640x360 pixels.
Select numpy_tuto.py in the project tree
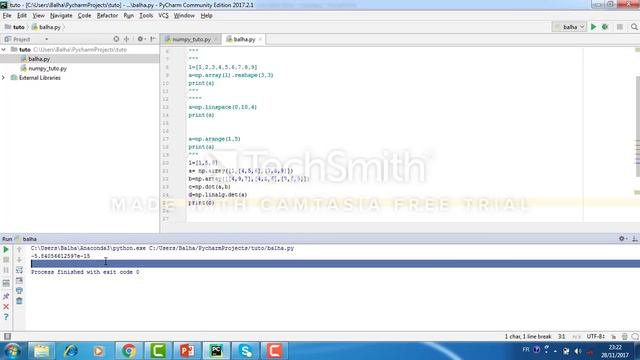(47, 68)
